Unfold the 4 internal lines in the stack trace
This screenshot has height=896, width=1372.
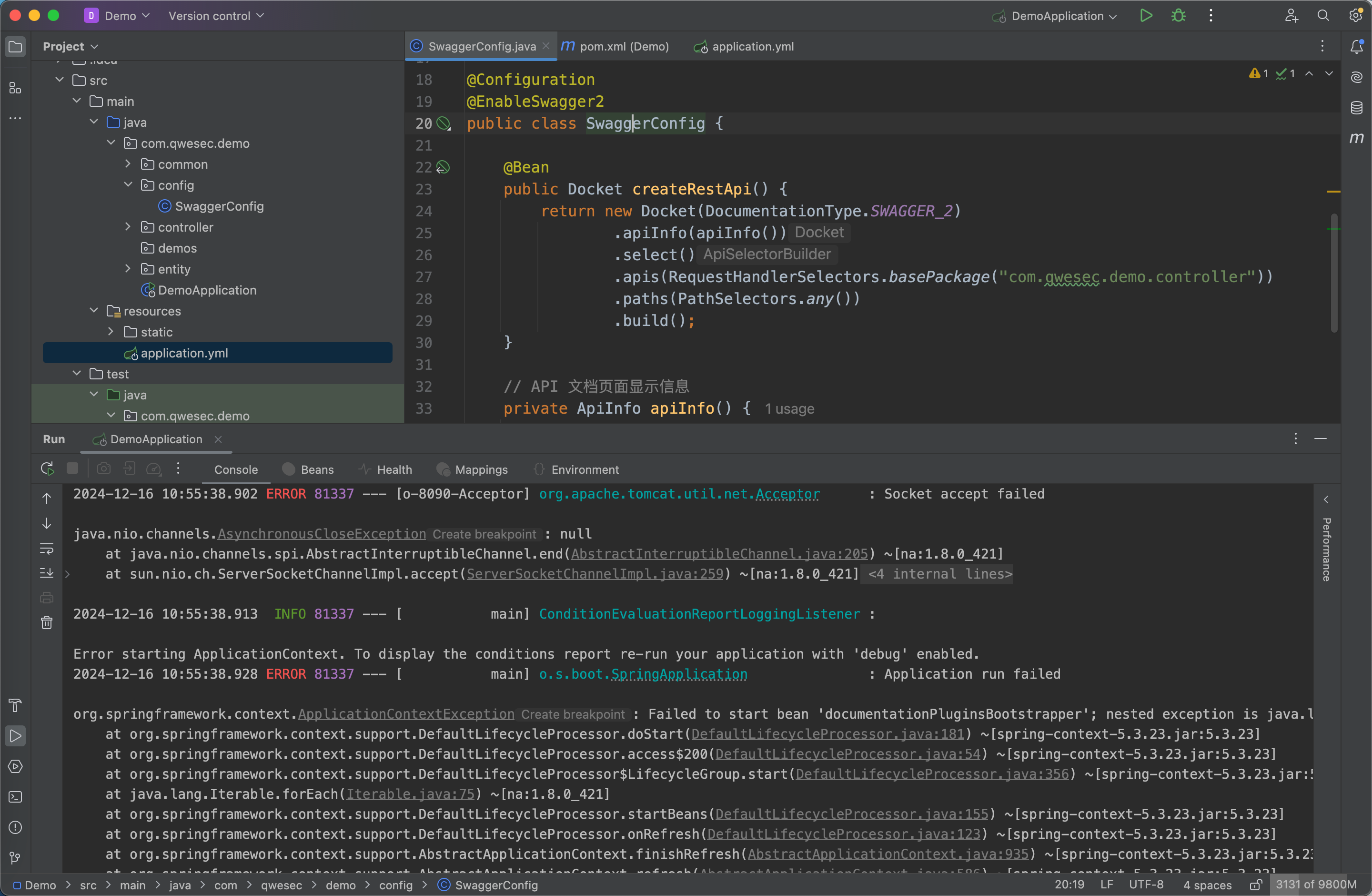click(x=939, y=574)
